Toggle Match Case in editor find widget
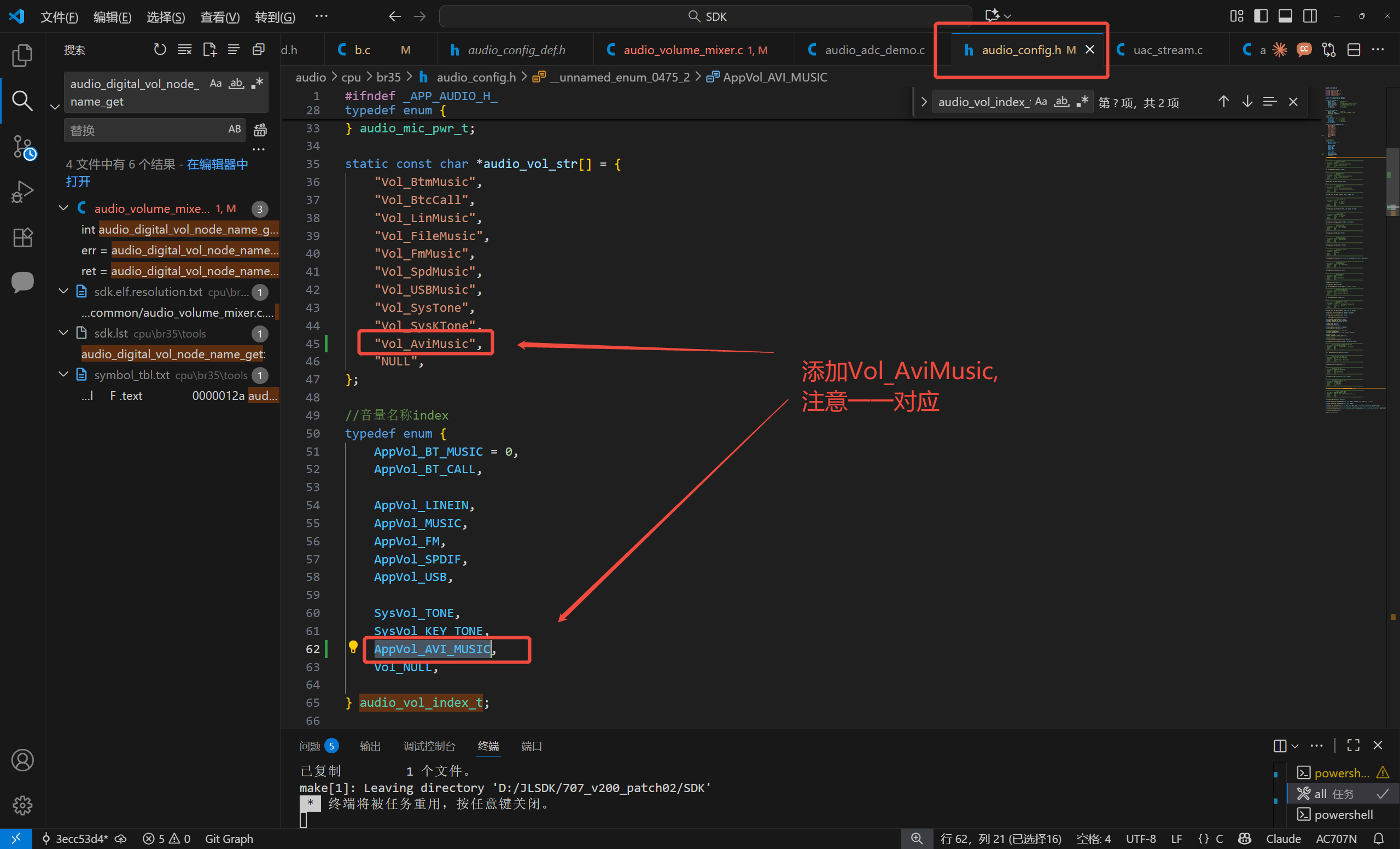The image size is (1400, 849). (x=1041, y=102)
